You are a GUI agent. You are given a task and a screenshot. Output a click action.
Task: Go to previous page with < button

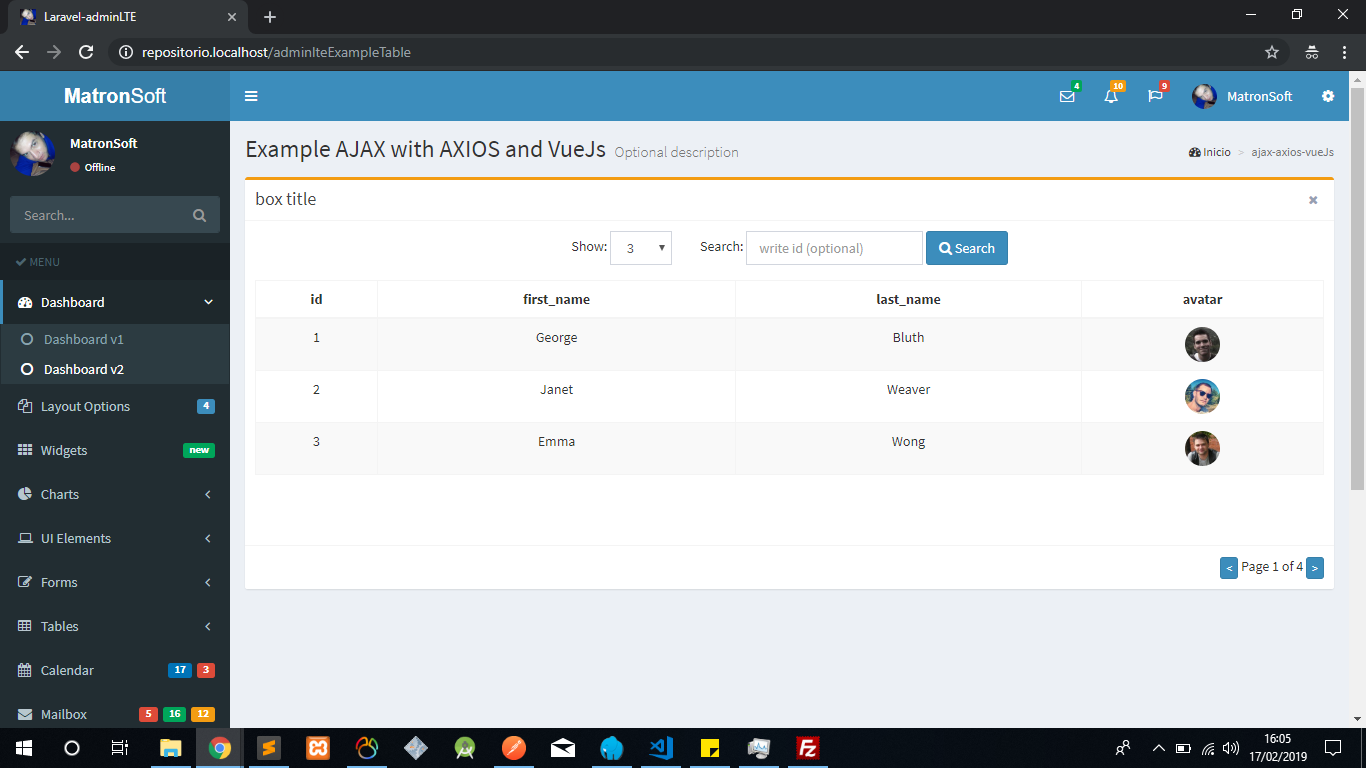[x=1229, y=568]
